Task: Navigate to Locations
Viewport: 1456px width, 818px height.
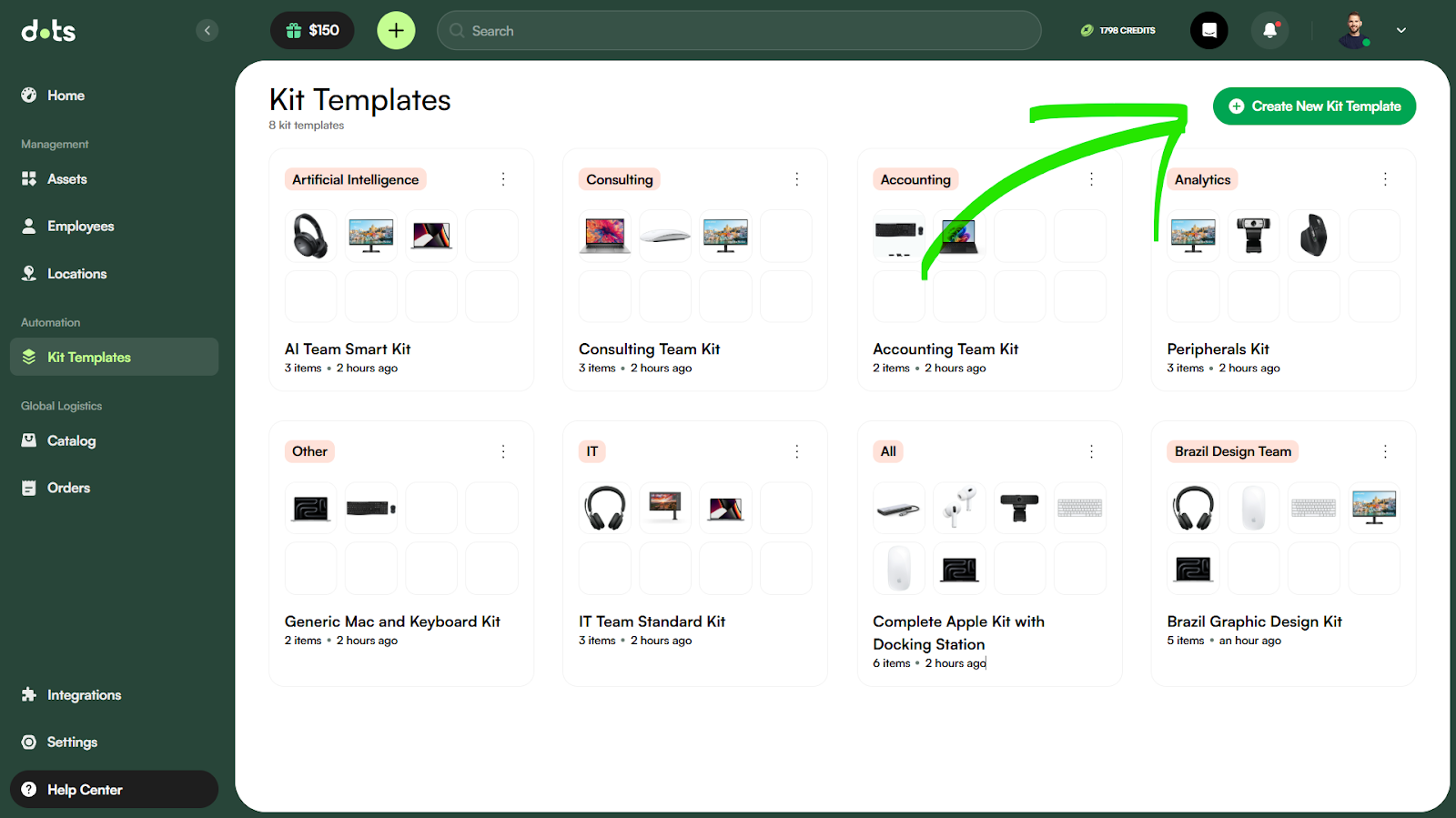Action: 114,273
